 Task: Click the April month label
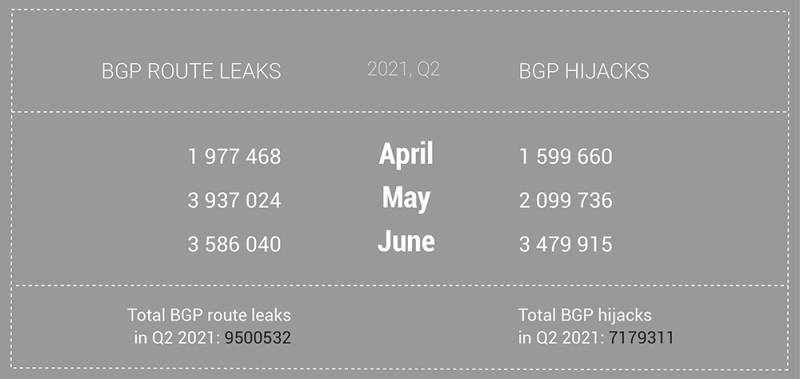click(x=406, y=154)
